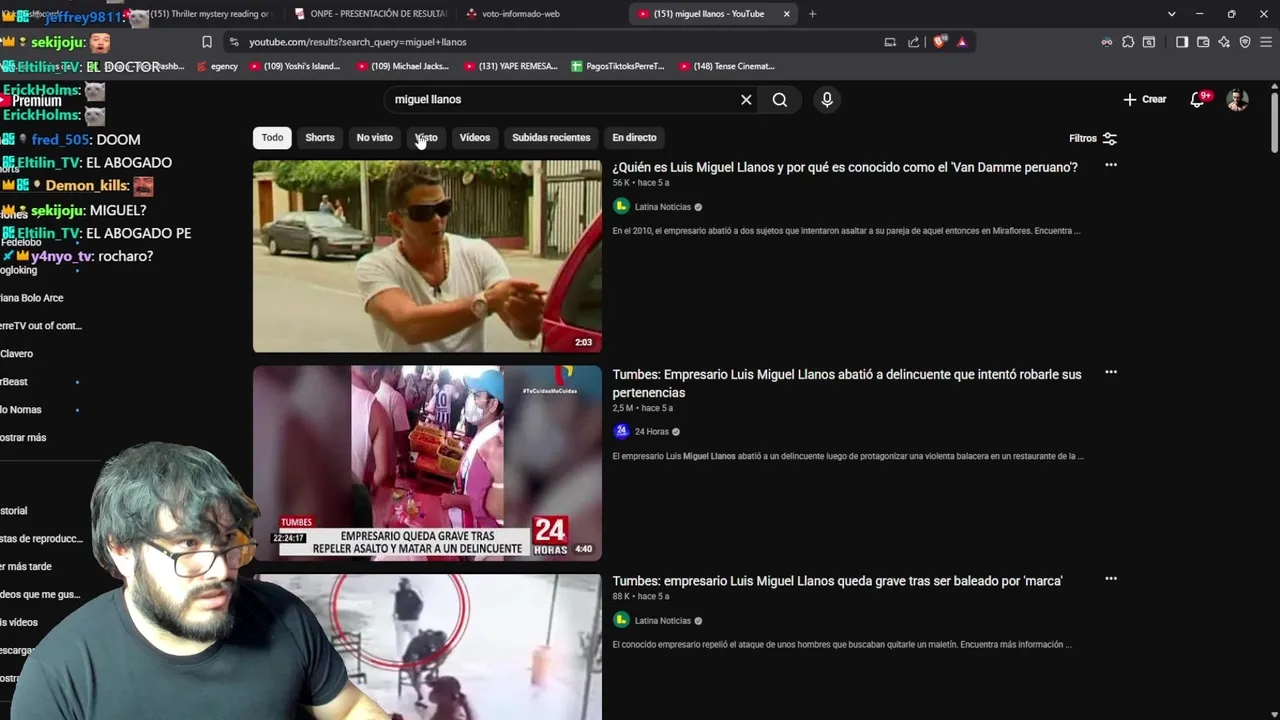1280x720 pixels.
Task: Open the browser extensions puzzle icon
Action: pos(1128,42)
